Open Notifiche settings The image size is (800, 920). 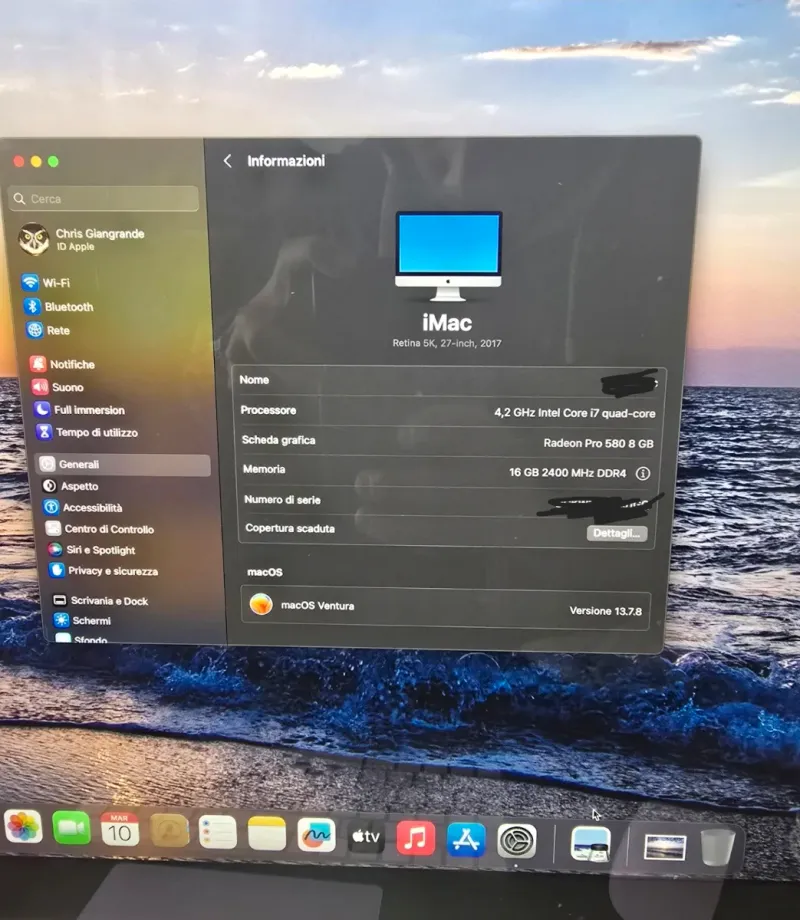63,364
